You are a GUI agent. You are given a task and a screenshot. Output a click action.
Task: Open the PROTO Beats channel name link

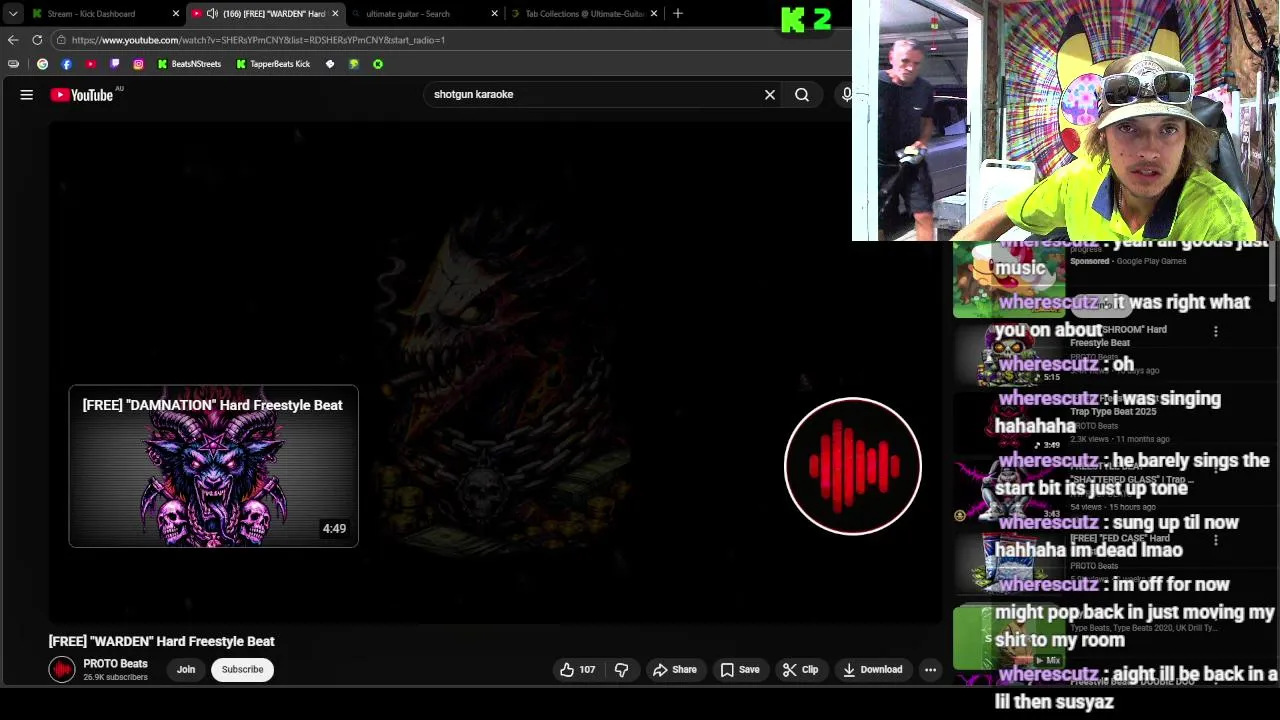tap(115, 664)
